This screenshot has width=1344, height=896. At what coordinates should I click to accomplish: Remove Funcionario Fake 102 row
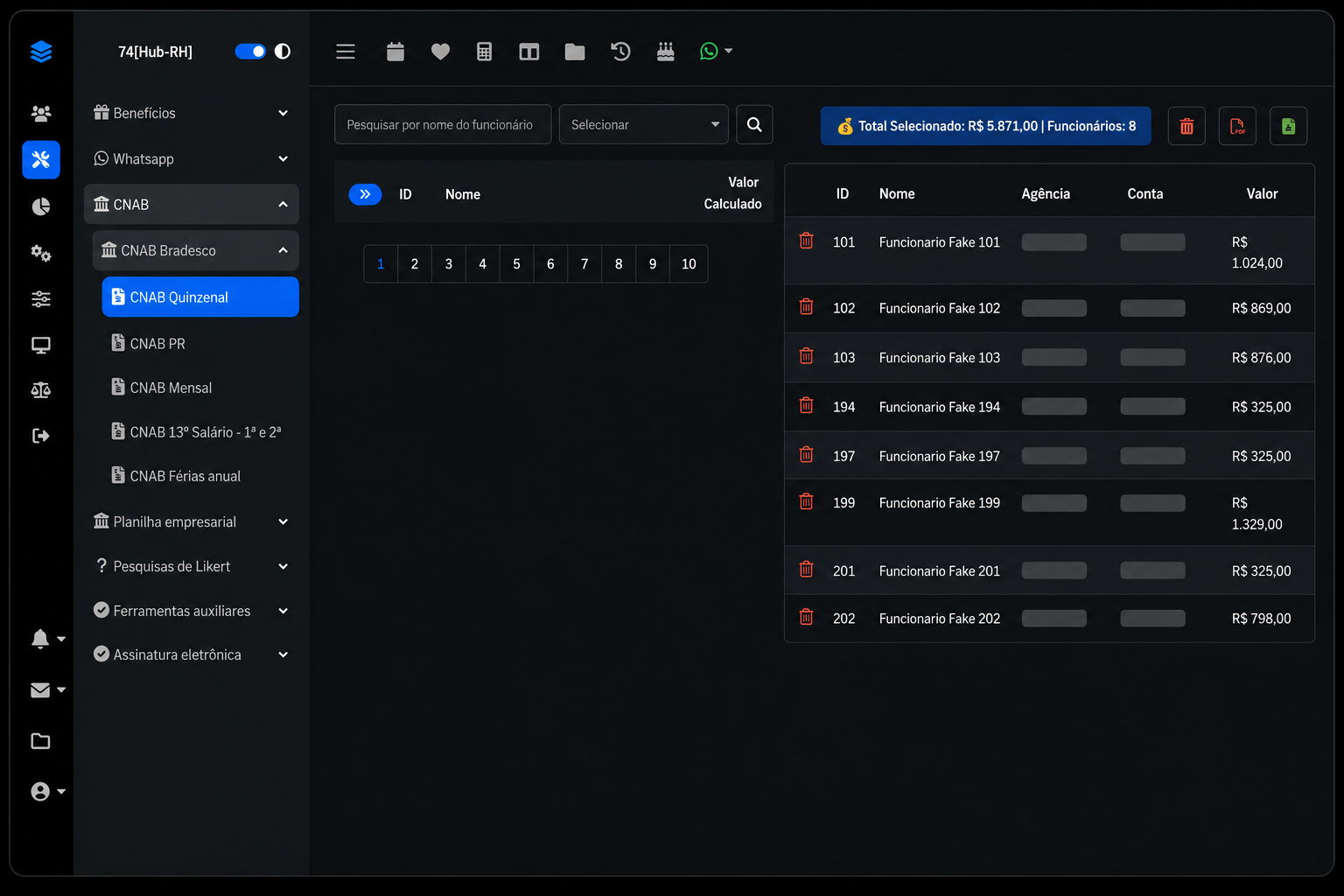click(x=807, y=307)
